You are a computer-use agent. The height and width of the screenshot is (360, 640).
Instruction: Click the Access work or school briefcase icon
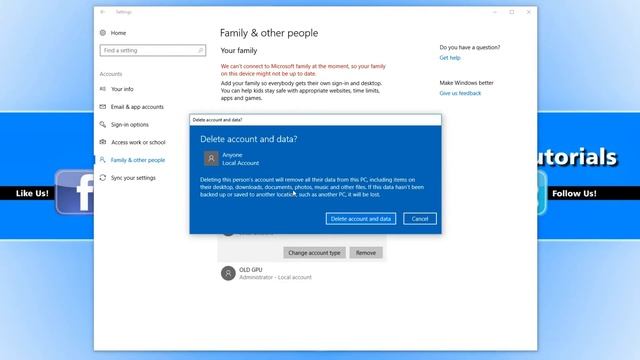pos(103,142)
